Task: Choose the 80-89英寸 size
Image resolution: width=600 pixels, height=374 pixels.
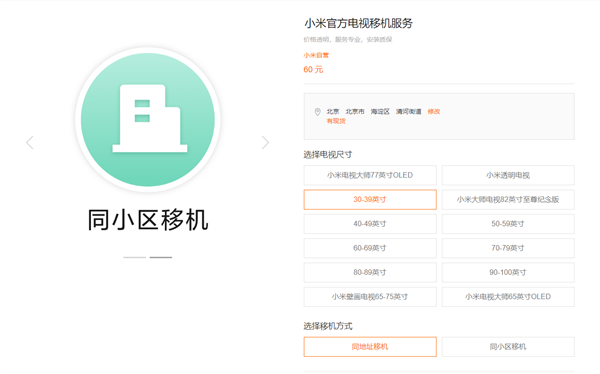Action: click(370, 273)
